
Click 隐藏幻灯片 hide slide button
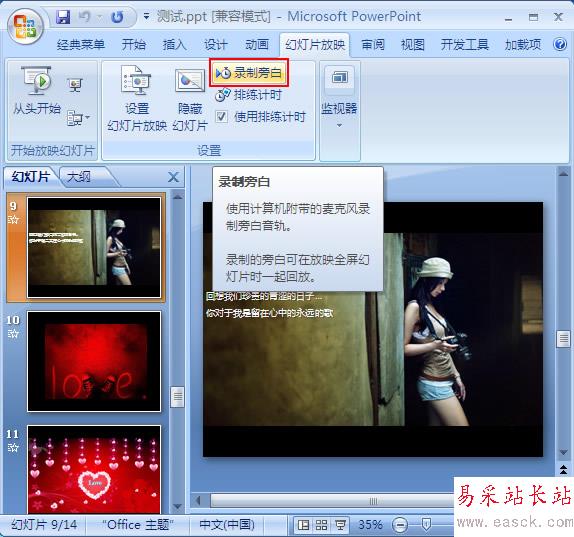click(190, 100)
